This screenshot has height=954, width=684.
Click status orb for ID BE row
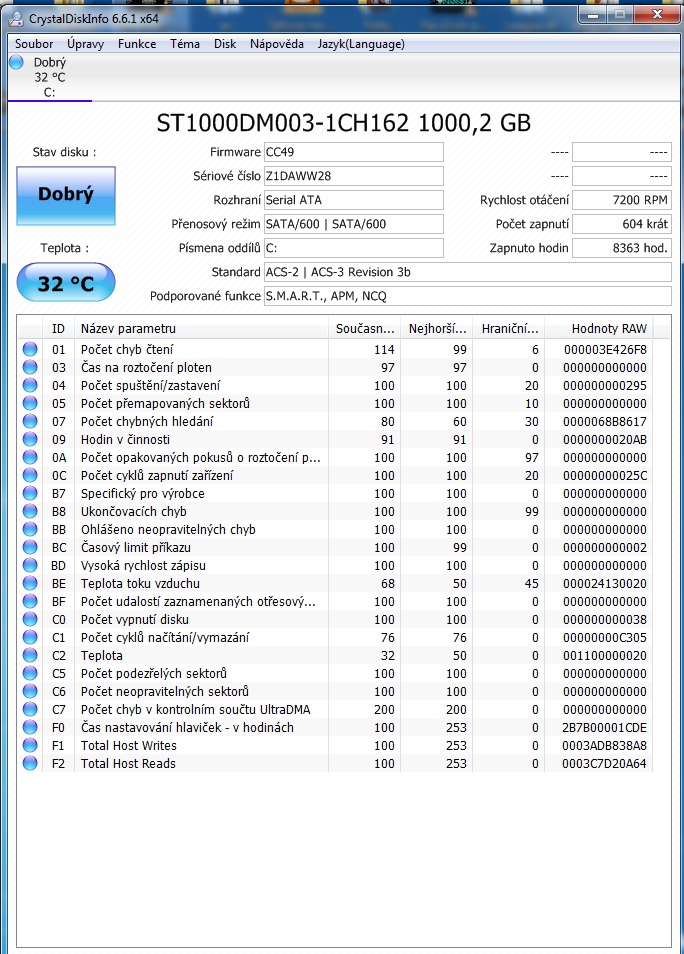[30, 583]
